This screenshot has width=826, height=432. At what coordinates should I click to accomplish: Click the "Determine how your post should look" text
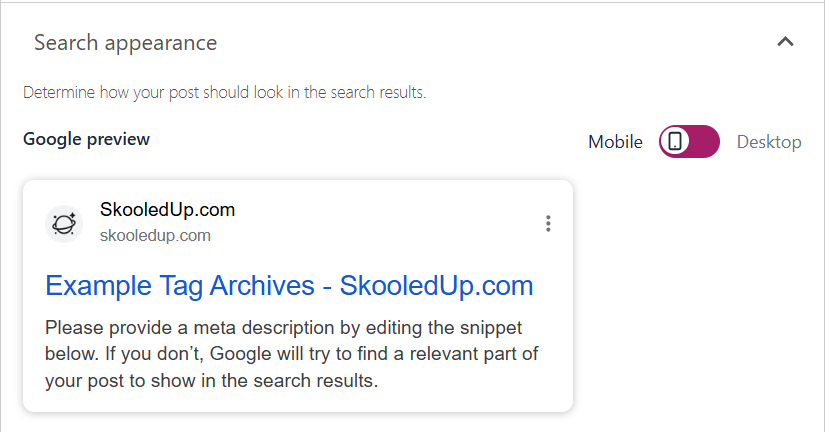(x=225, y=93)
